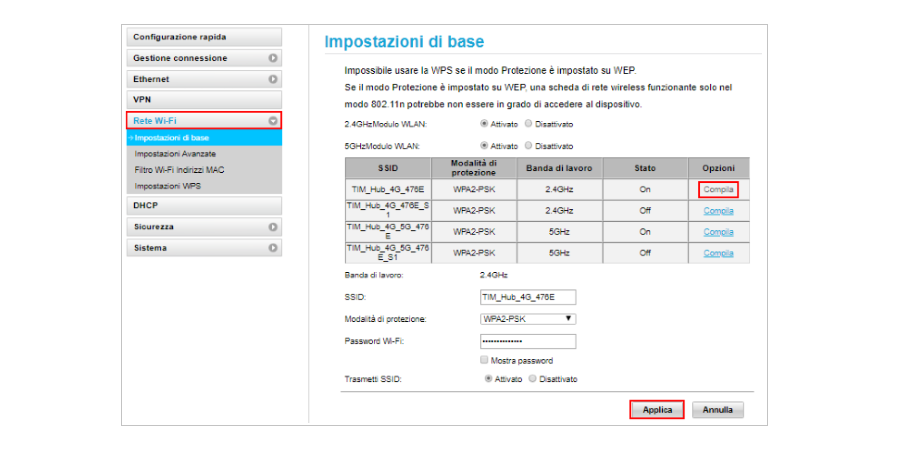This screenshot has height=450, width=900.
Task: Click the Applica button
Action: [657, 410]
